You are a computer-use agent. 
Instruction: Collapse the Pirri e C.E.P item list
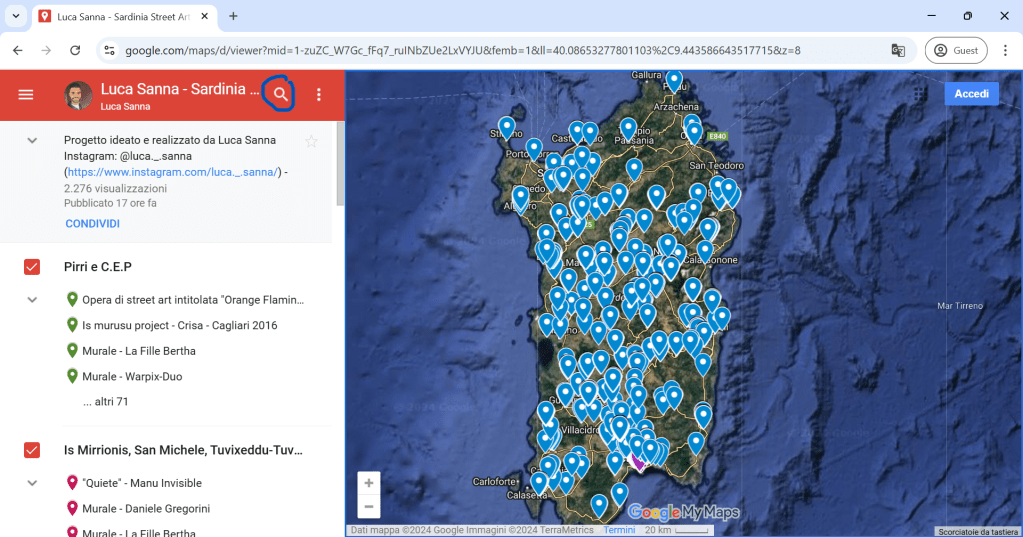32,300
